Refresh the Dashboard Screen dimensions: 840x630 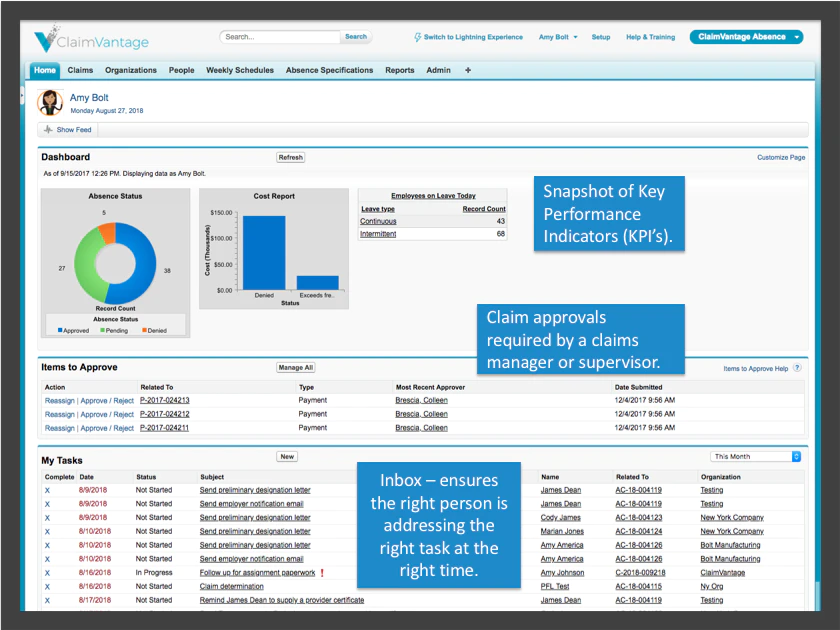[290, 158]
